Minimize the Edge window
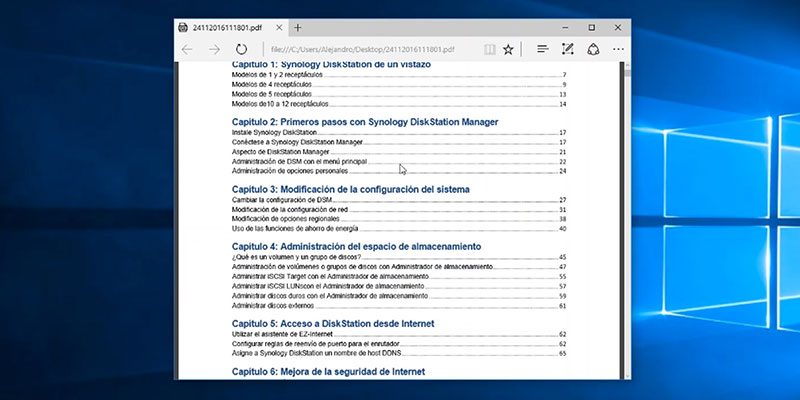 click(x=565, y=28)
